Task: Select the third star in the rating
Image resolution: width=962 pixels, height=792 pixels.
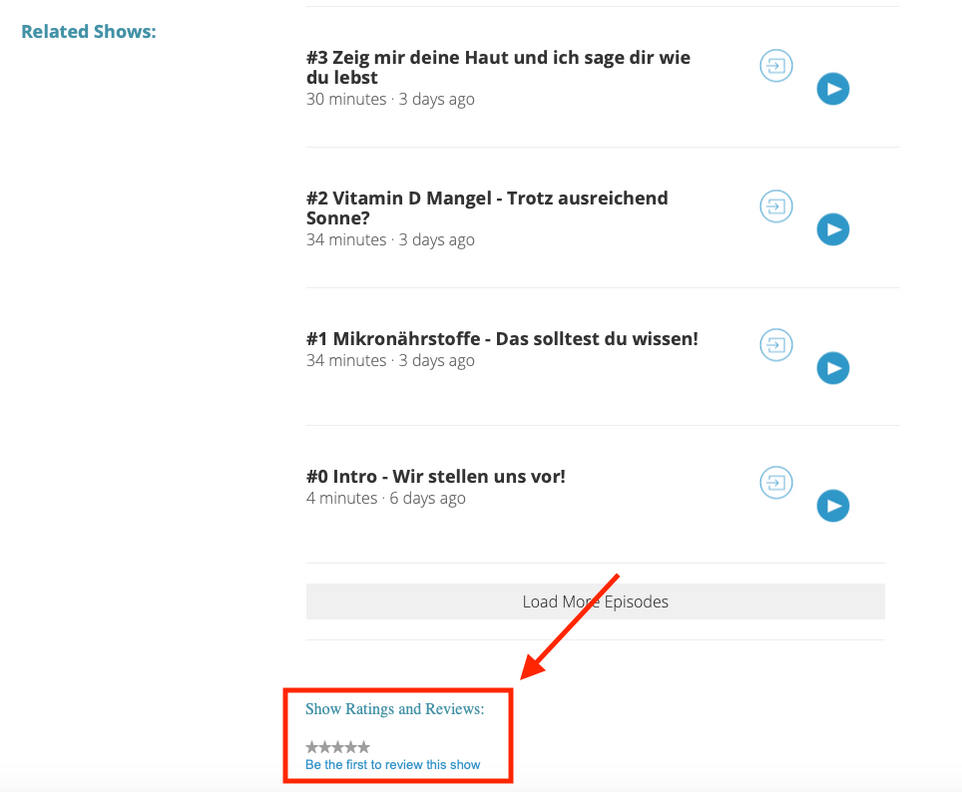Action: pos(338,747)
